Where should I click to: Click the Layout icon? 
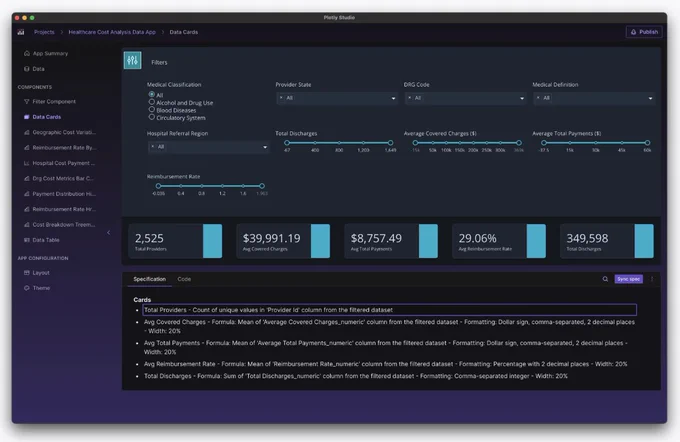[x=26, y=273]
